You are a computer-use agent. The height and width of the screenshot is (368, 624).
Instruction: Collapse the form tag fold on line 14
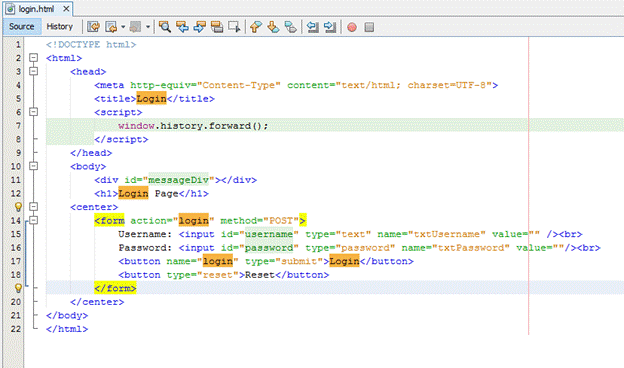click(33, 220)
